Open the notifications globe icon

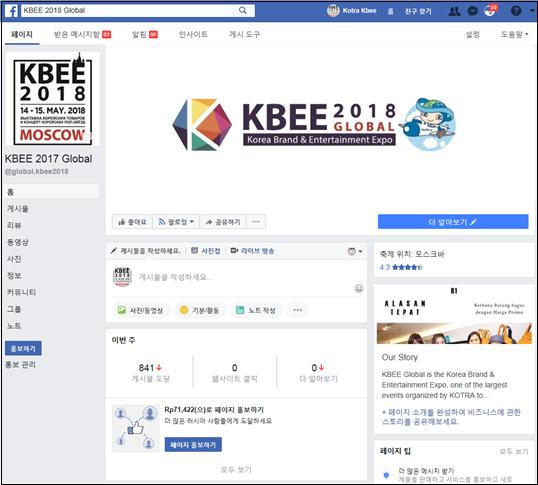click(489, 11)
